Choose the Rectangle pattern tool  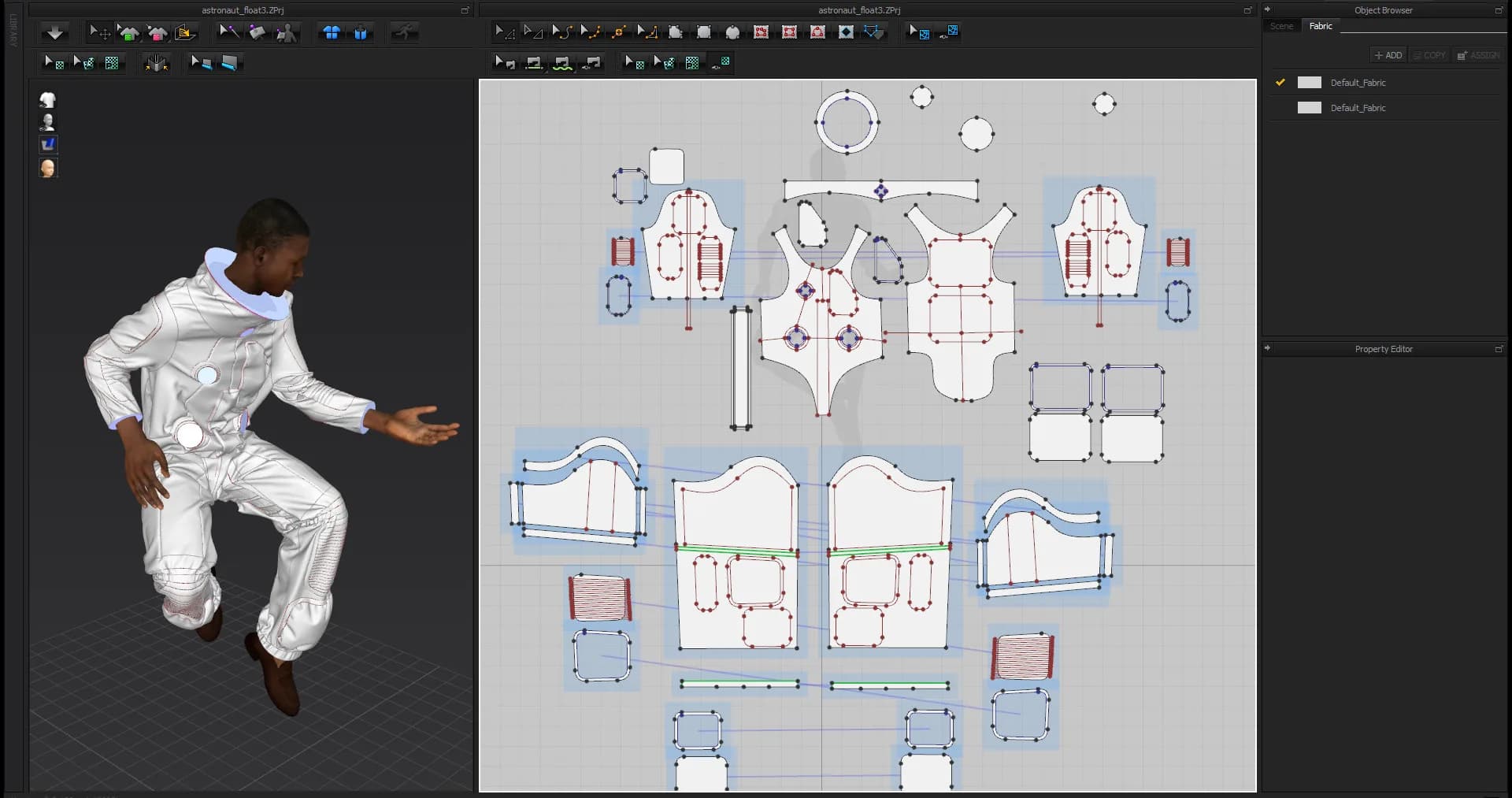pyautogui.click(x=704, y=32)
